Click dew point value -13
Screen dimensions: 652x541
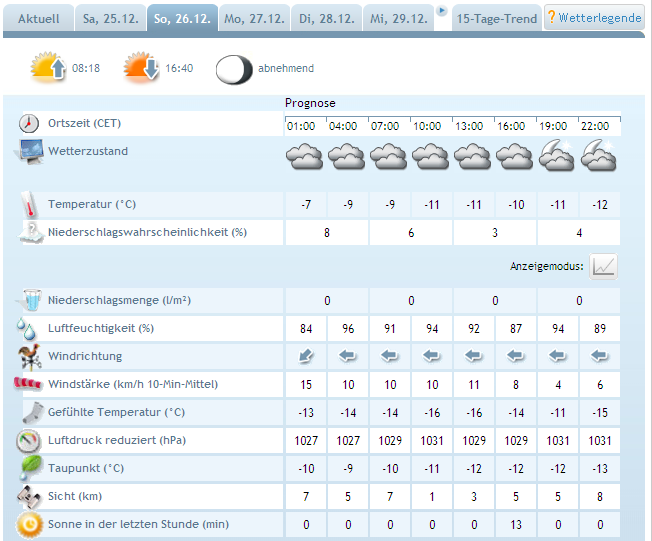coord(600,469)
